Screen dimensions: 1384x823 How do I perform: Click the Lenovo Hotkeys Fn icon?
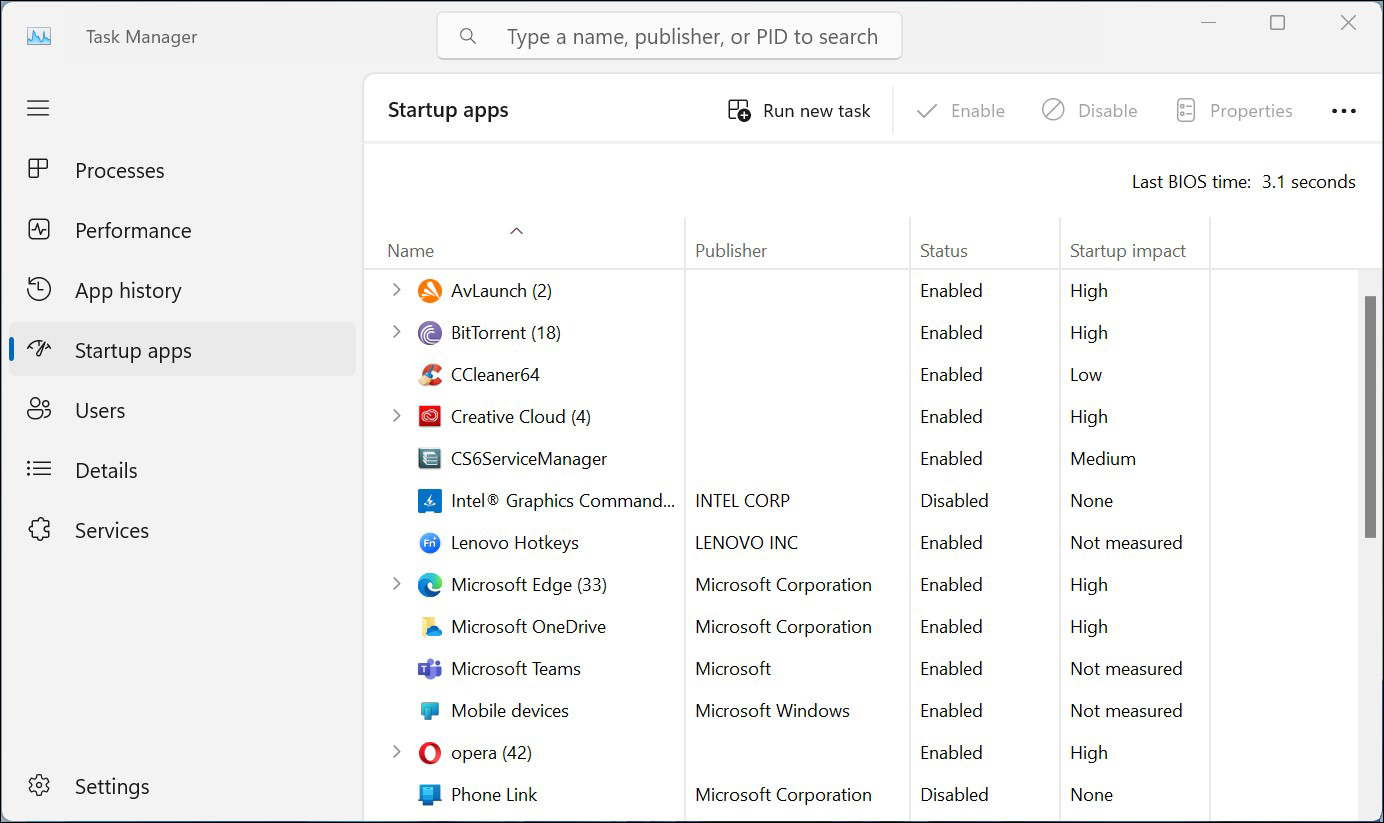[x=430, y=542]
